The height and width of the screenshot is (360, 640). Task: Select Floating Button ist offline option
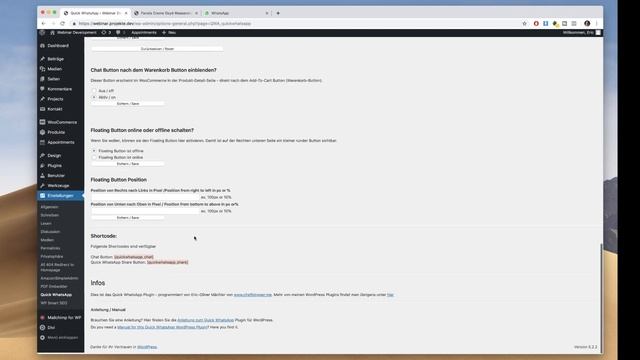94,151
